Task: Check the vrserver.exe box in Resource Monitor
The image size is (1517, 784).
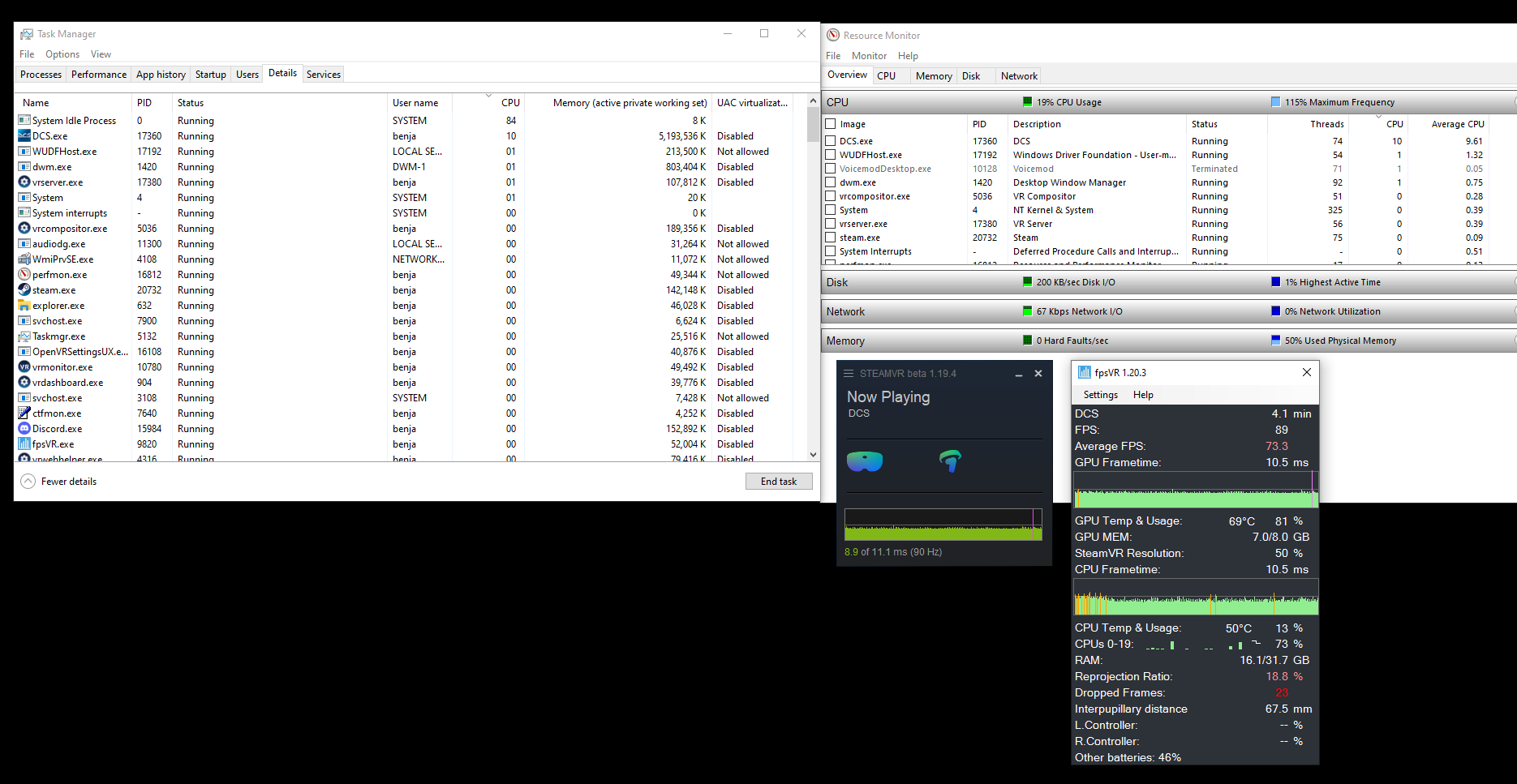Action: tap(831, 224)
